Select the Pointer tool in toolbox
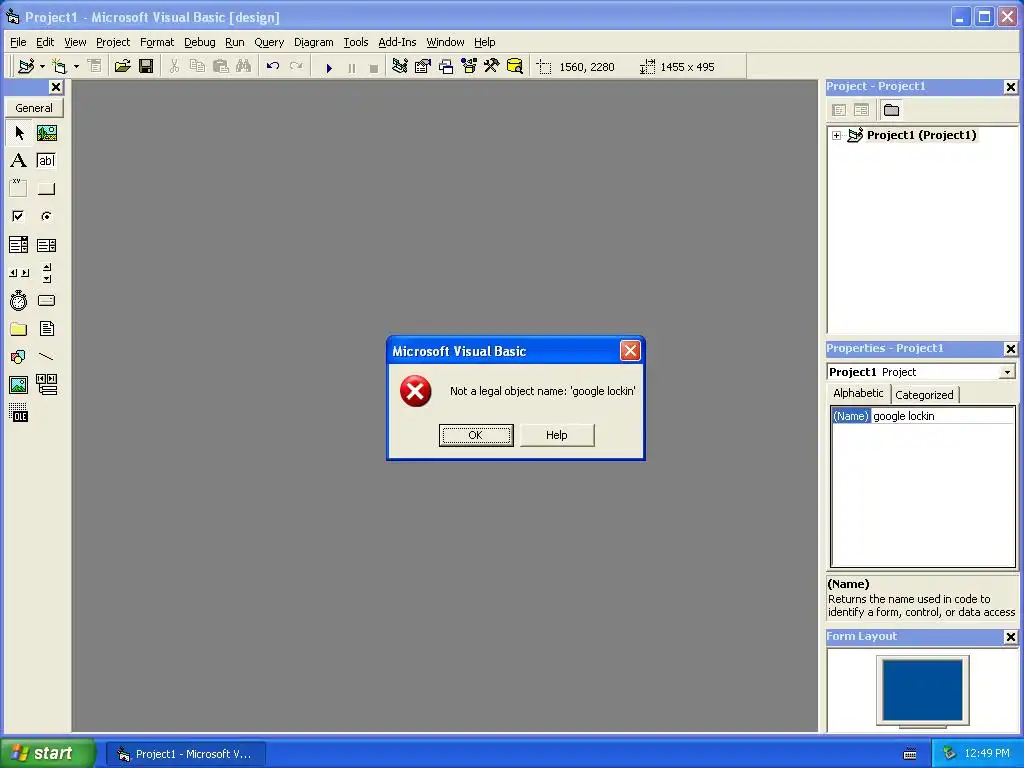 (19, 133)
